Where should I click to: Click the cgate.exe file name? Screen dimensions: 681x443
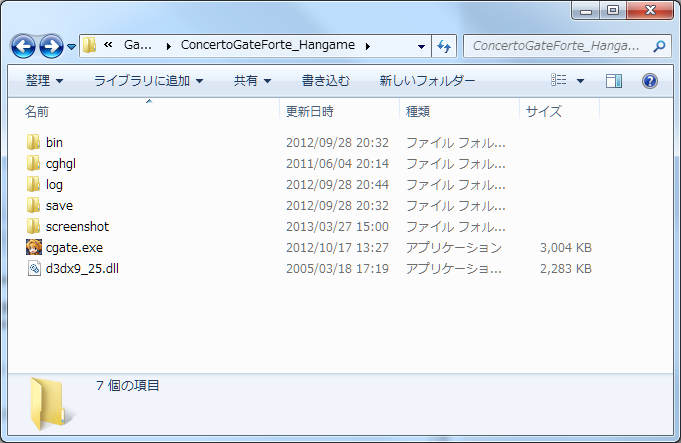(74, 248)
